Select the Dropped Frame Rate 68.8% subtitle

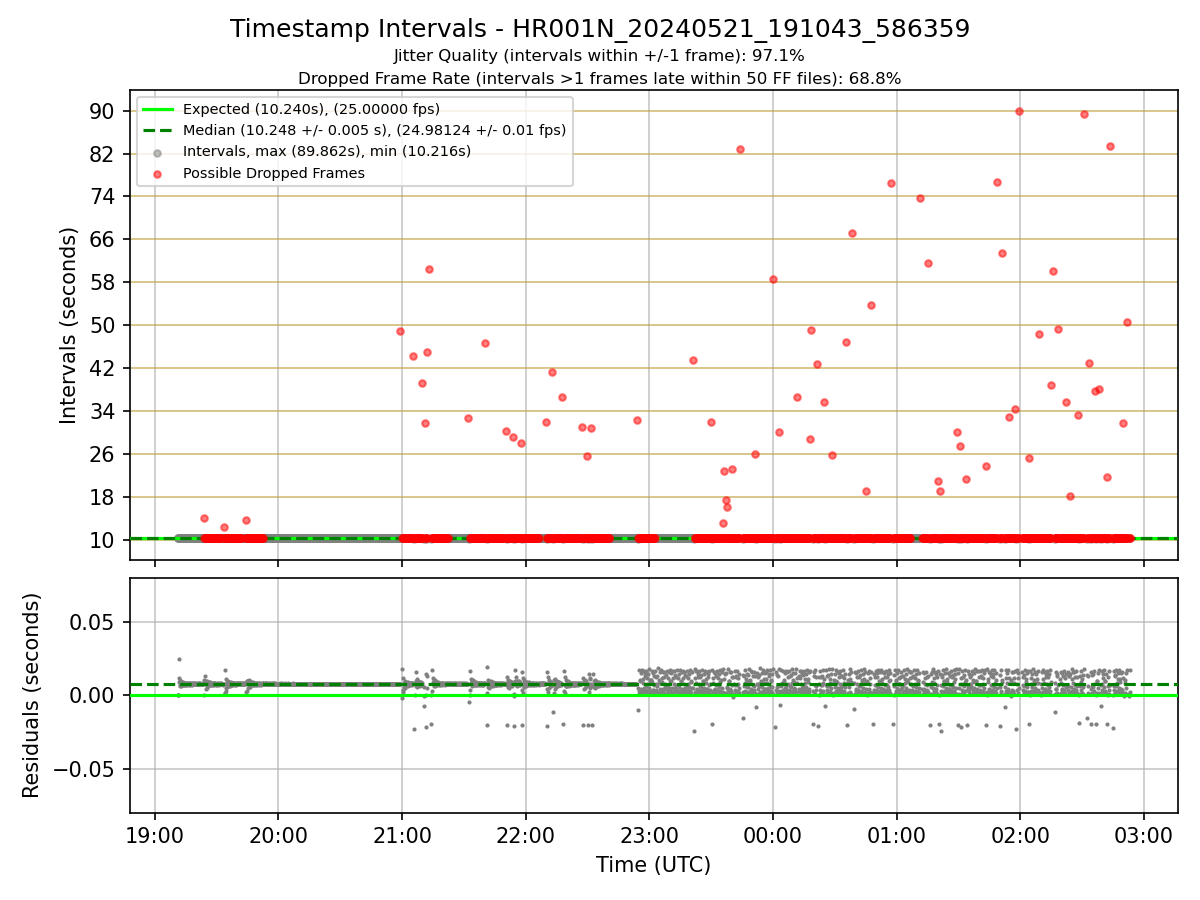click(x=600, y=78)
